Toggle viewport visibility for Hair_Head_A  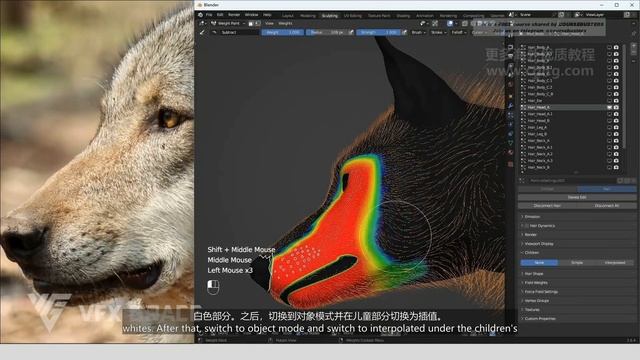609,107
